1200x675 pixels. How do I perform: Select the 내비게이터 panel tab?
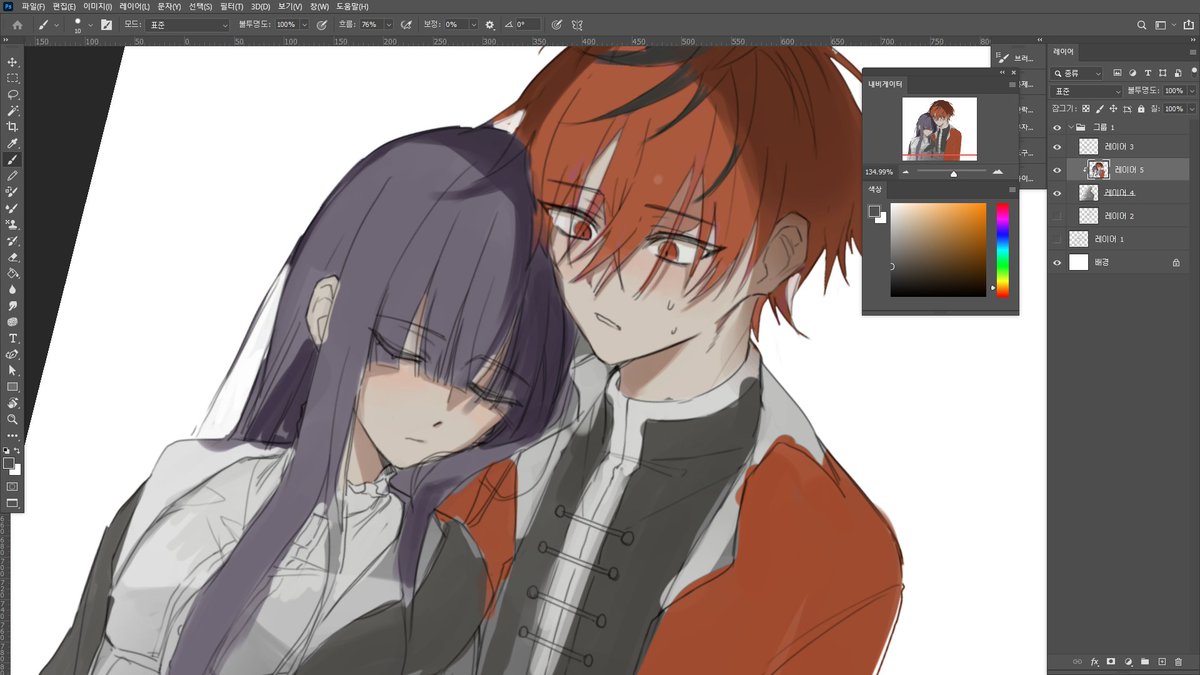click(x=885, y=85)
